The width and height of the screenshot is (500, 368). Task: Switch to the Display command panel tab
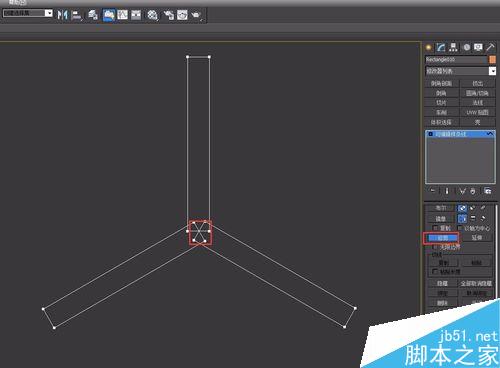tap(478, 47)
